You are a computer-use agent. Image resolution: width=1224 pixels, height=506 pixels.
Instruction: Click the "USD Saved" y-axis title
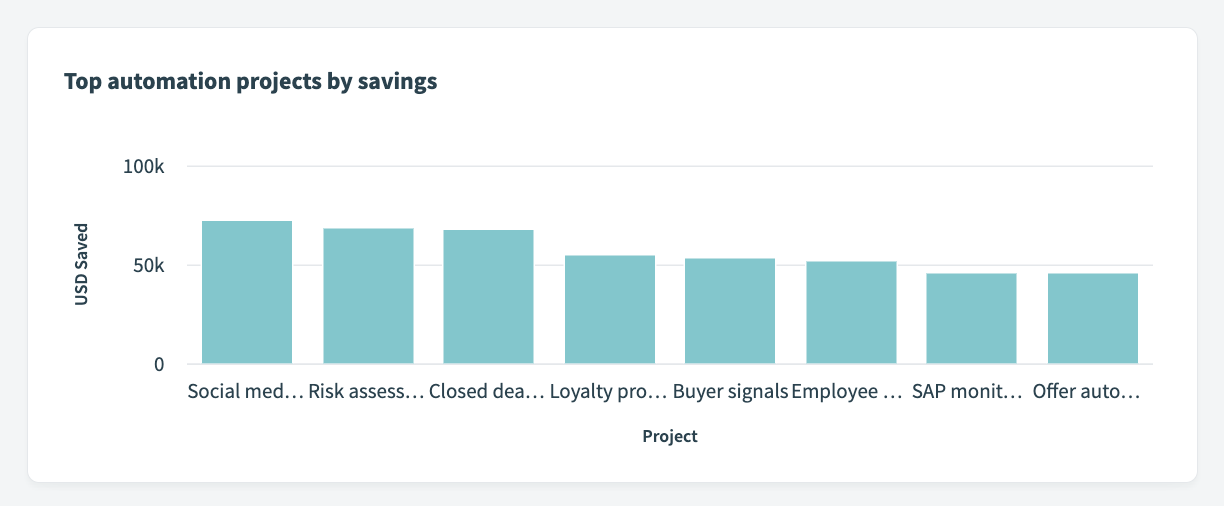[x=82, y=264]
